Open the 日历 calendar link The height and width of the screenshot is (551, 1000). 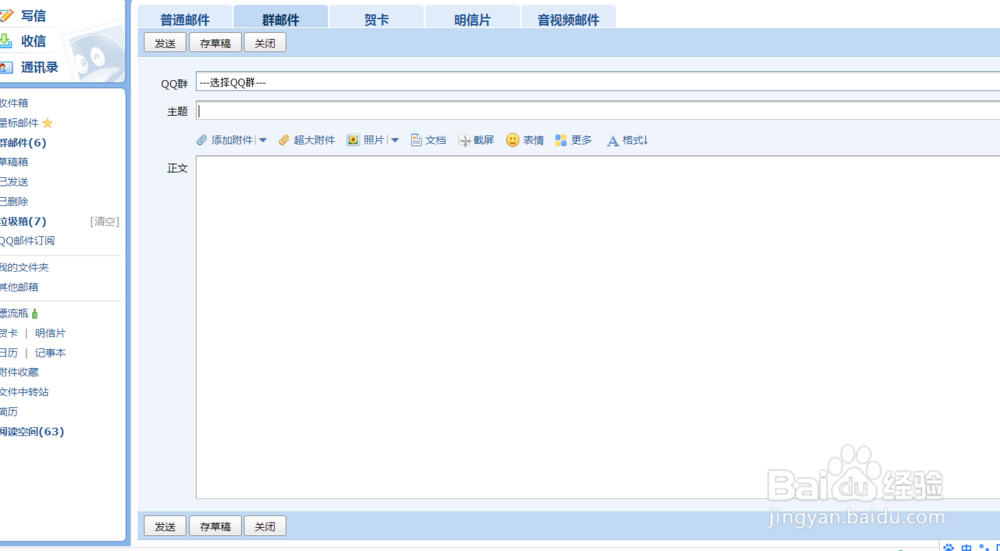coord(9,353)
